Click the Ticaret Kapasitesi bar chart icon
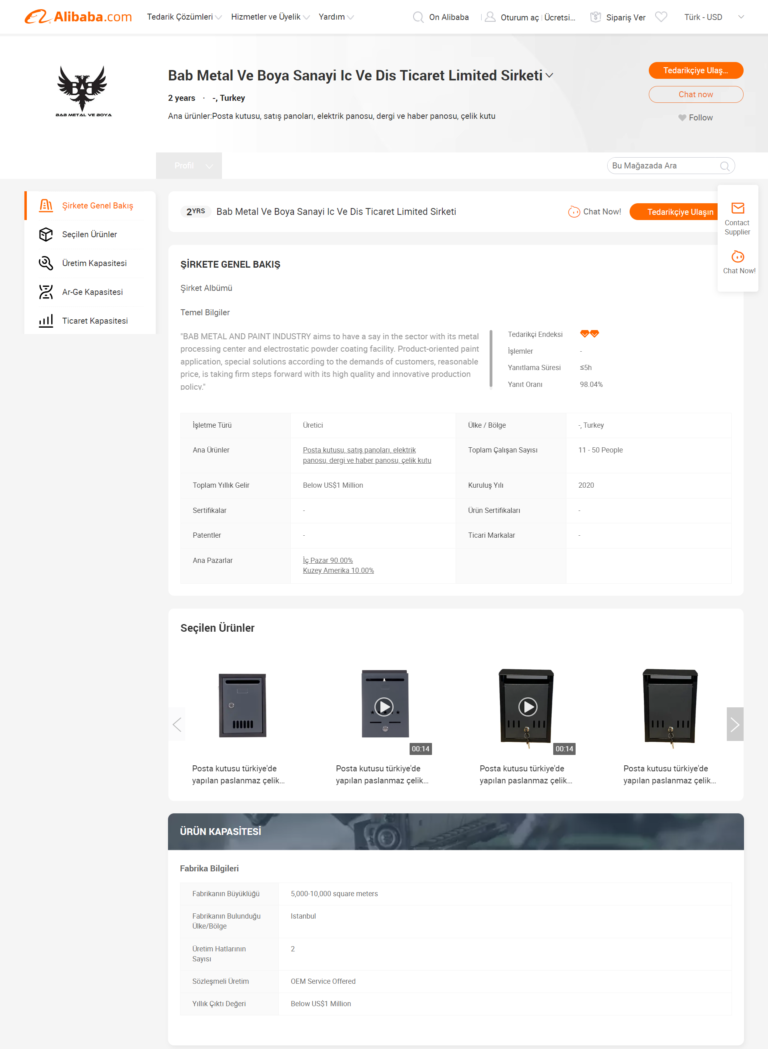This screenshot has height=1049, width=768. click(x=45, y=320)
